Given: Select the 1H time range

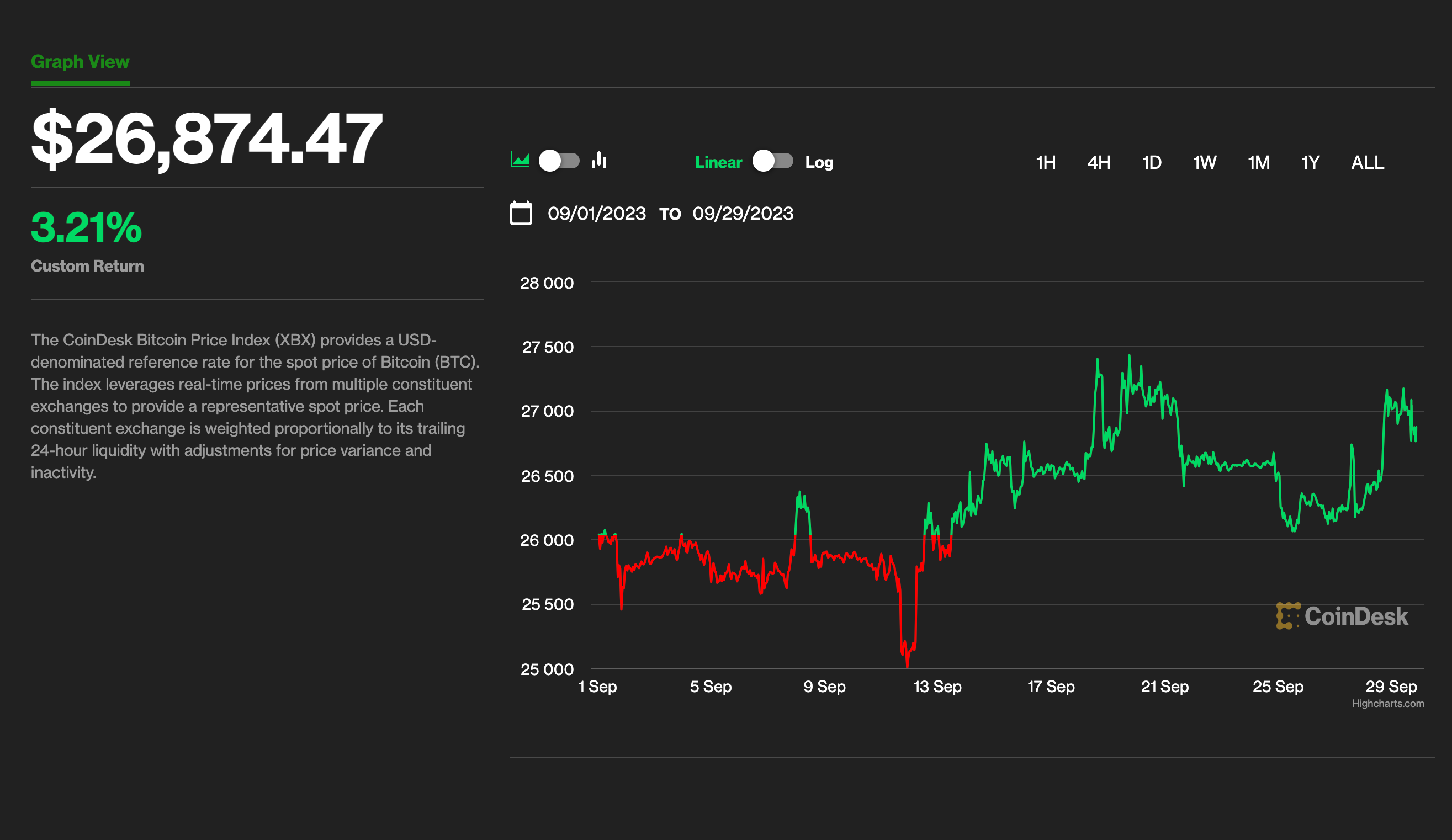Looking at the screenshot, I should [x=1045, y=162].
